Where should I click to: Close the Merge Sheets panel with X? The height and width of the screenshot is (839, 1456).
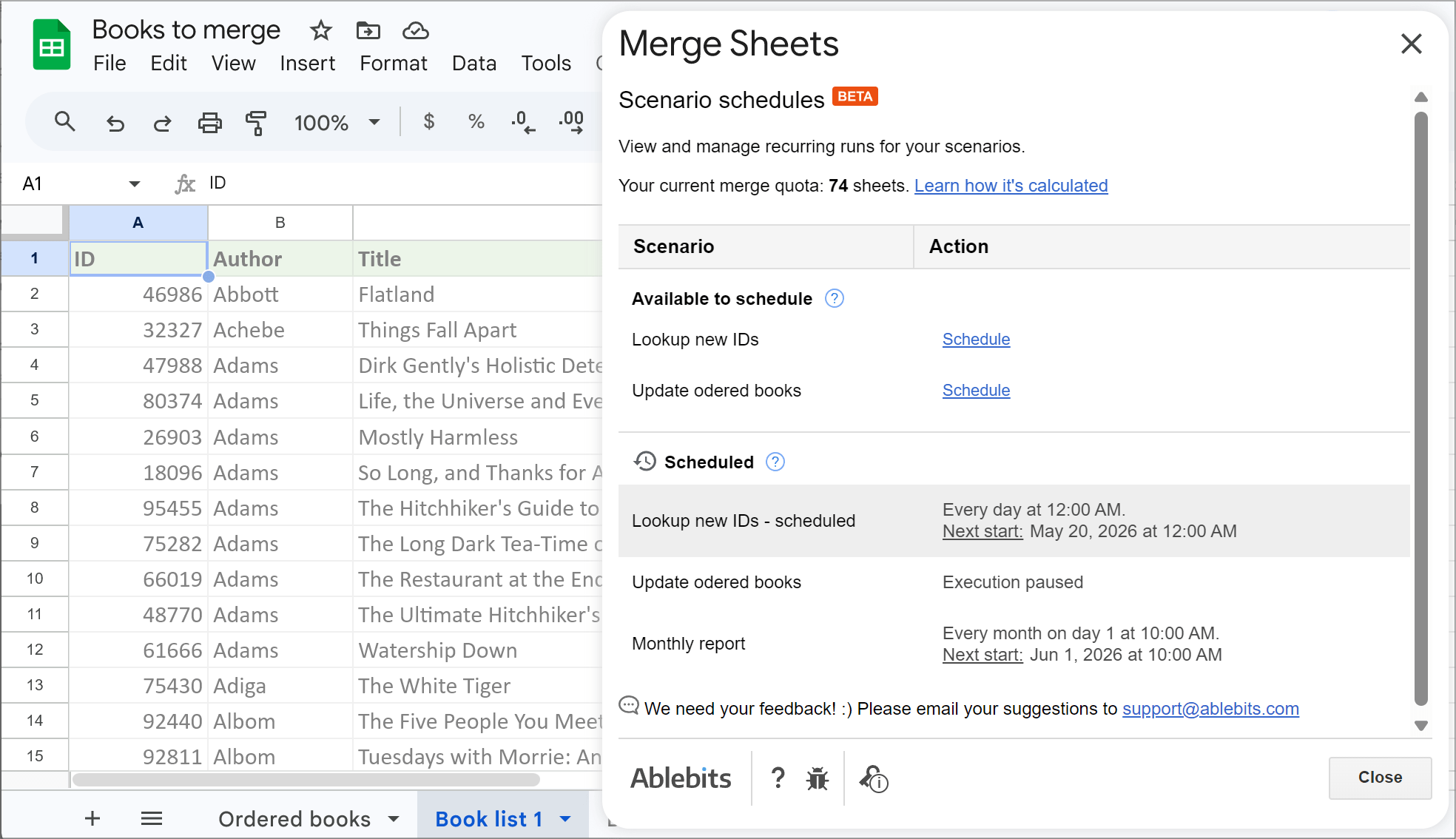click(1412, 44)
